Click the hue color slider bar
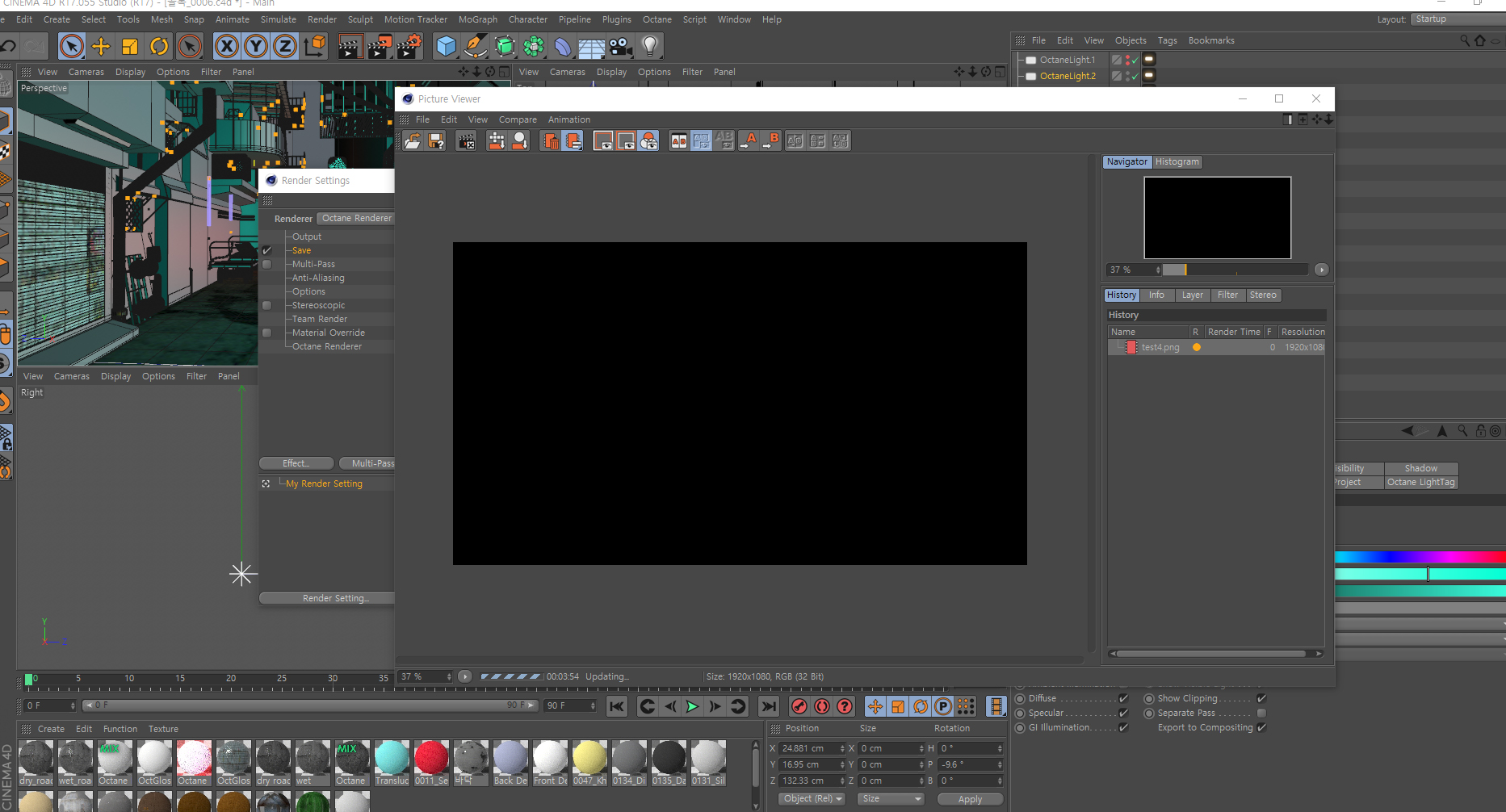This screenshot has width=1506, height=812. (1420, 557)
